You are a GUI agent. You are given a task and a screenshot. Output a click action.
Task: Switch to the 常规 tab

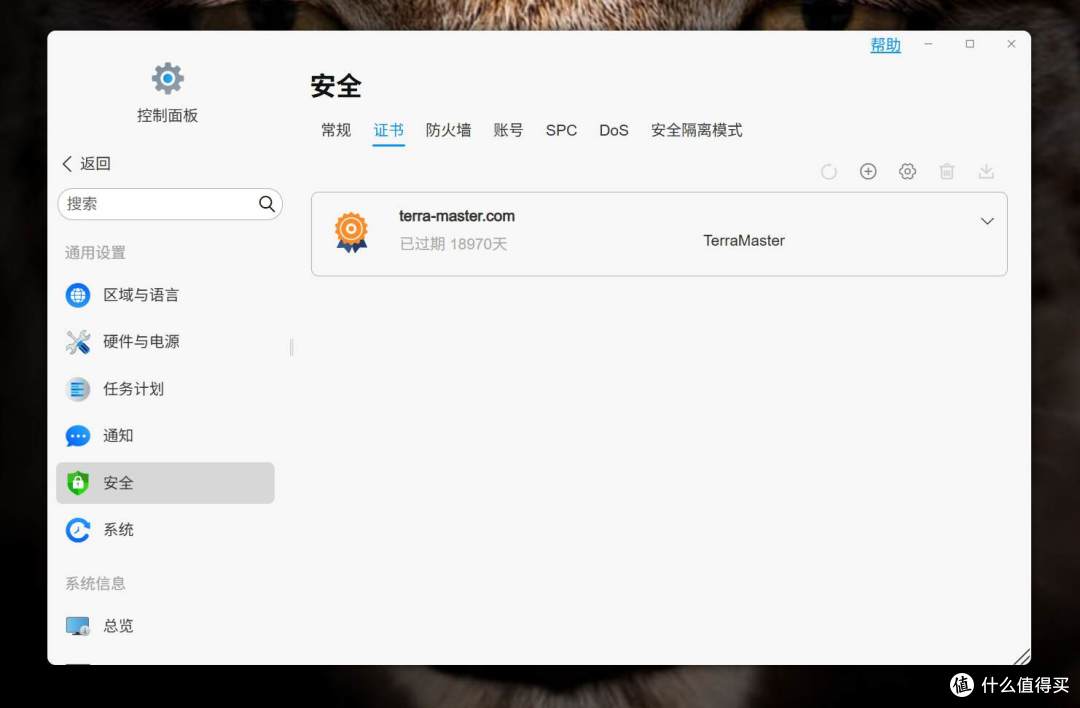pos(336,130)
